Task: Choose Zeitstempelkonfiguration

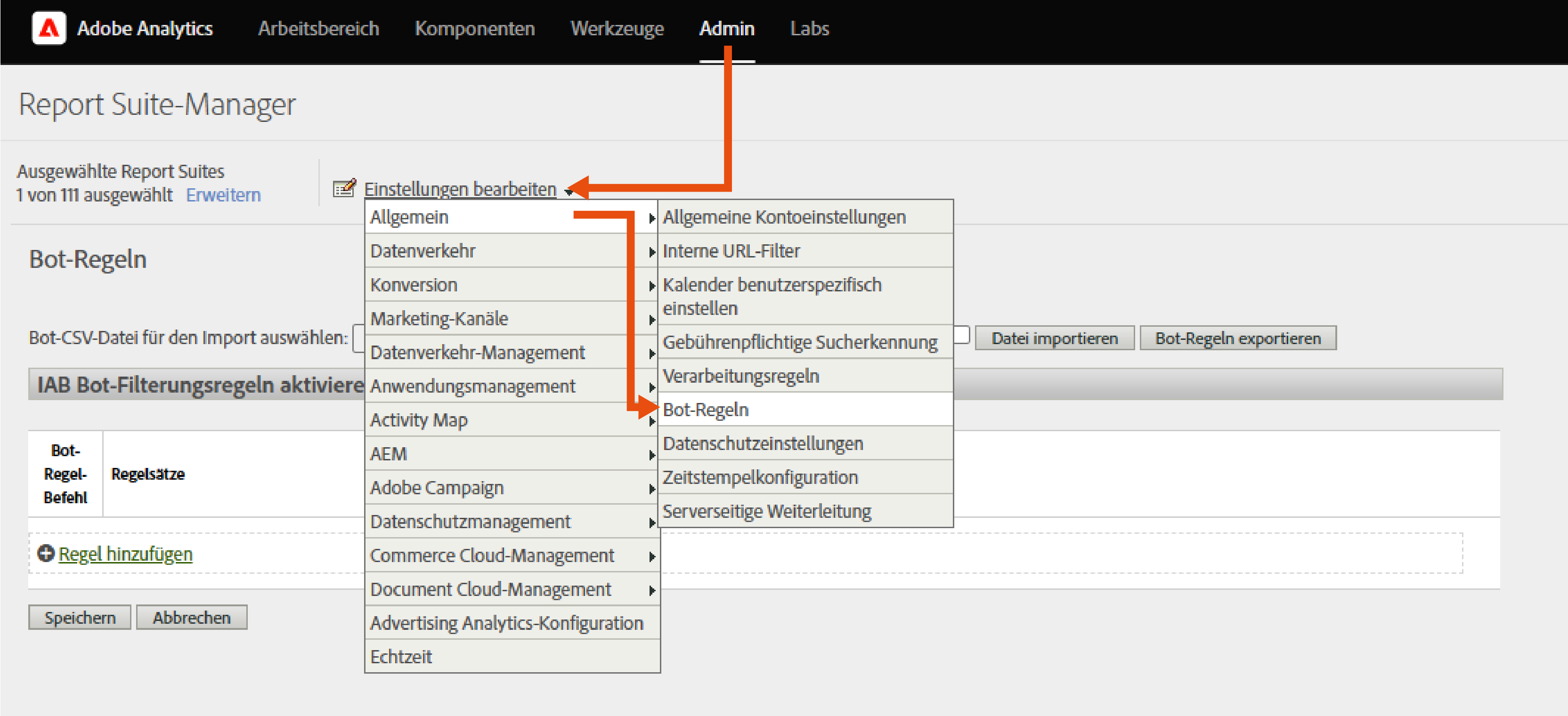Action: tap(805, 477)
